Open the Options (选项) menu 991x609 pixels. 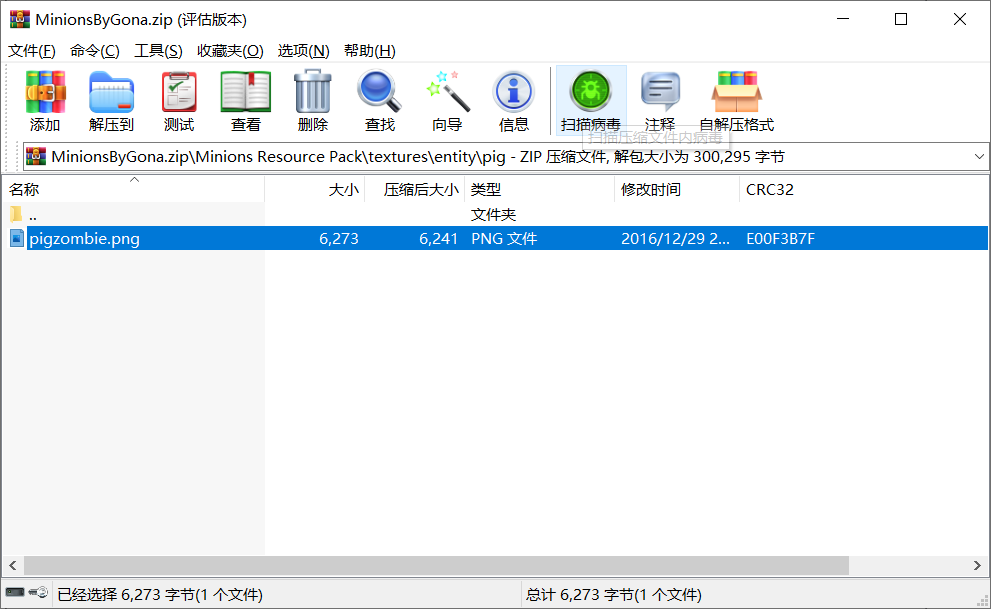click(x=303, y=51)
